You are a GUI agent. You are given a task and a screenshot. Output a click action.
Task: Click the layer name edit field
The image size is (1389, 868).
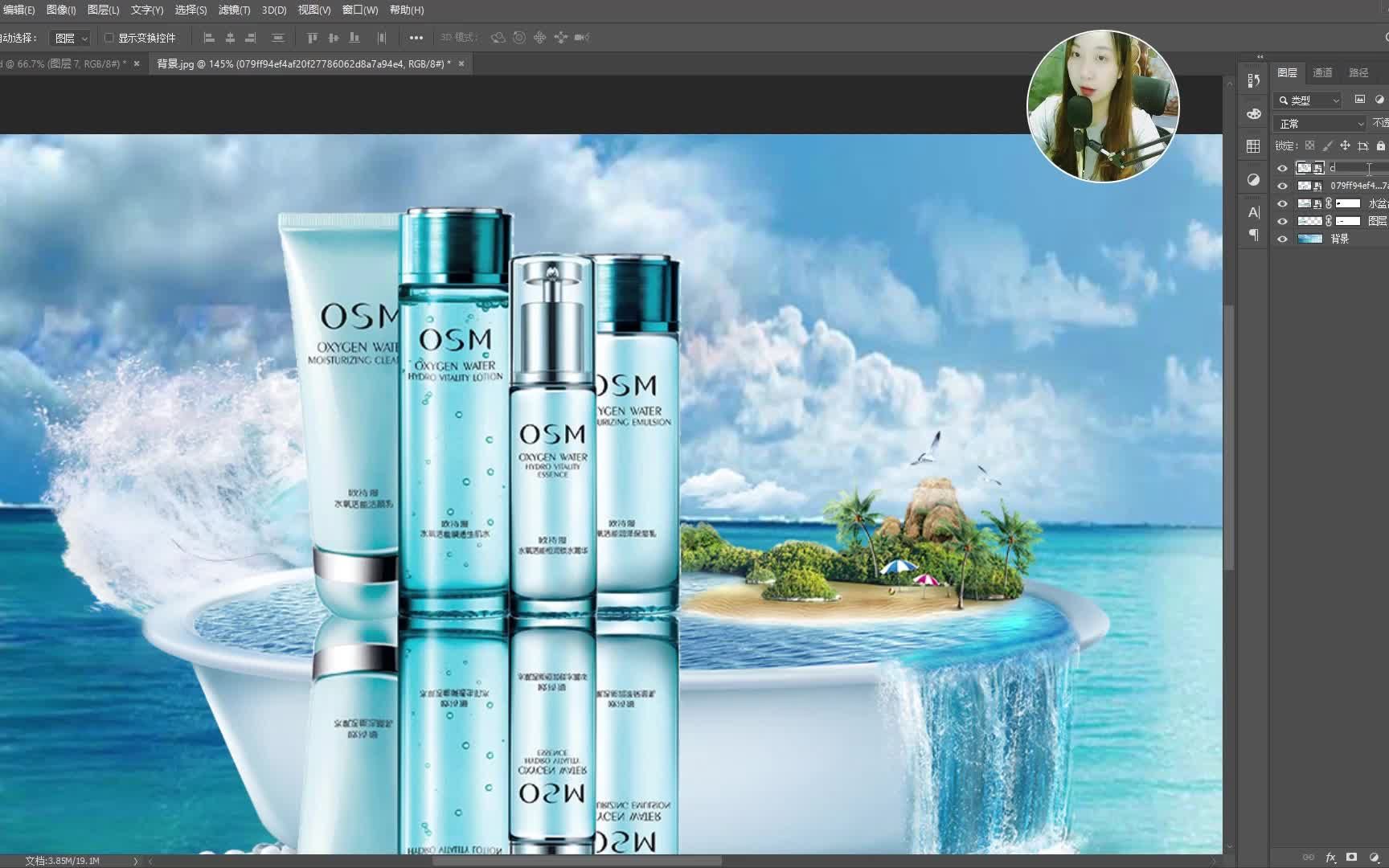pyautogui.click(x=1358, y=168)
